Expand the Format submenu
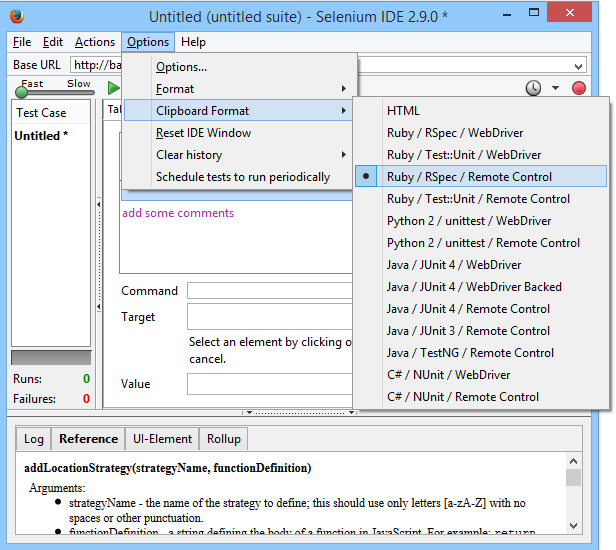This screenshot has height=550, width=616. (x=238, y=89)
